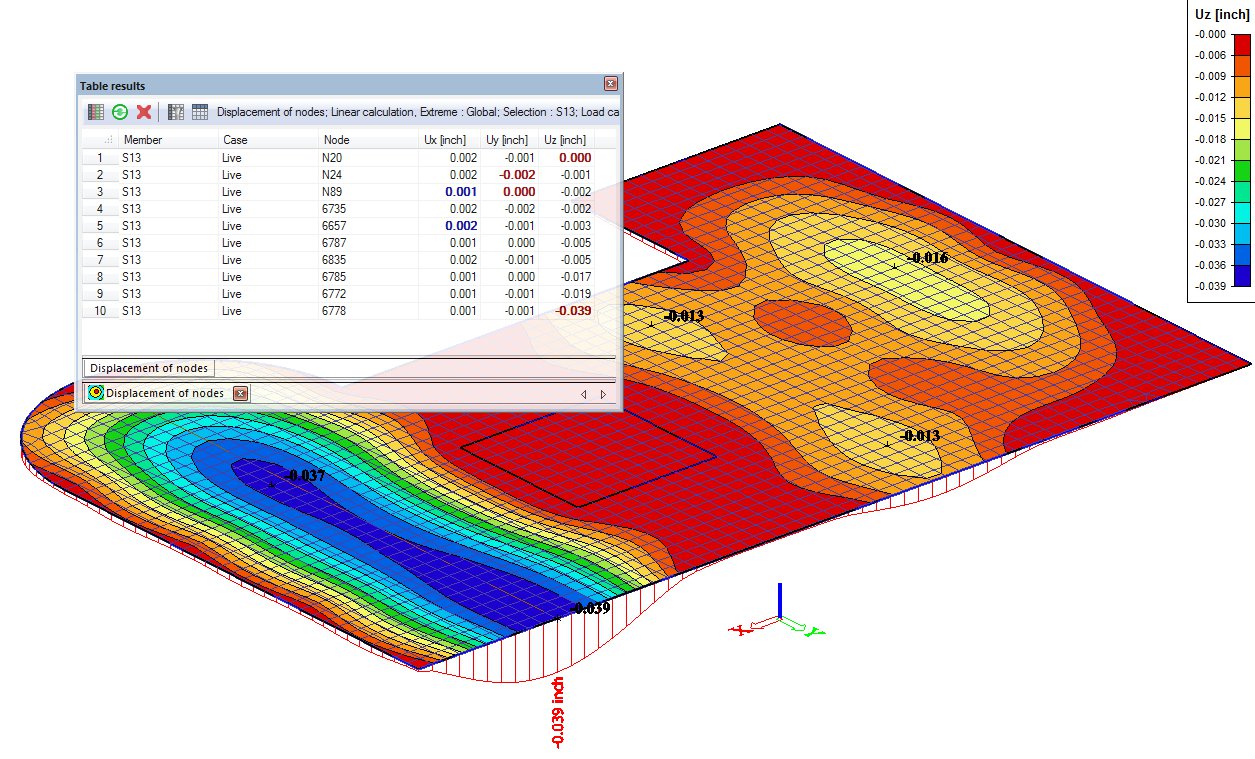Select row 10 header in results table
1255x759 pixels.
pyautogui.click(x=99, y=311)
